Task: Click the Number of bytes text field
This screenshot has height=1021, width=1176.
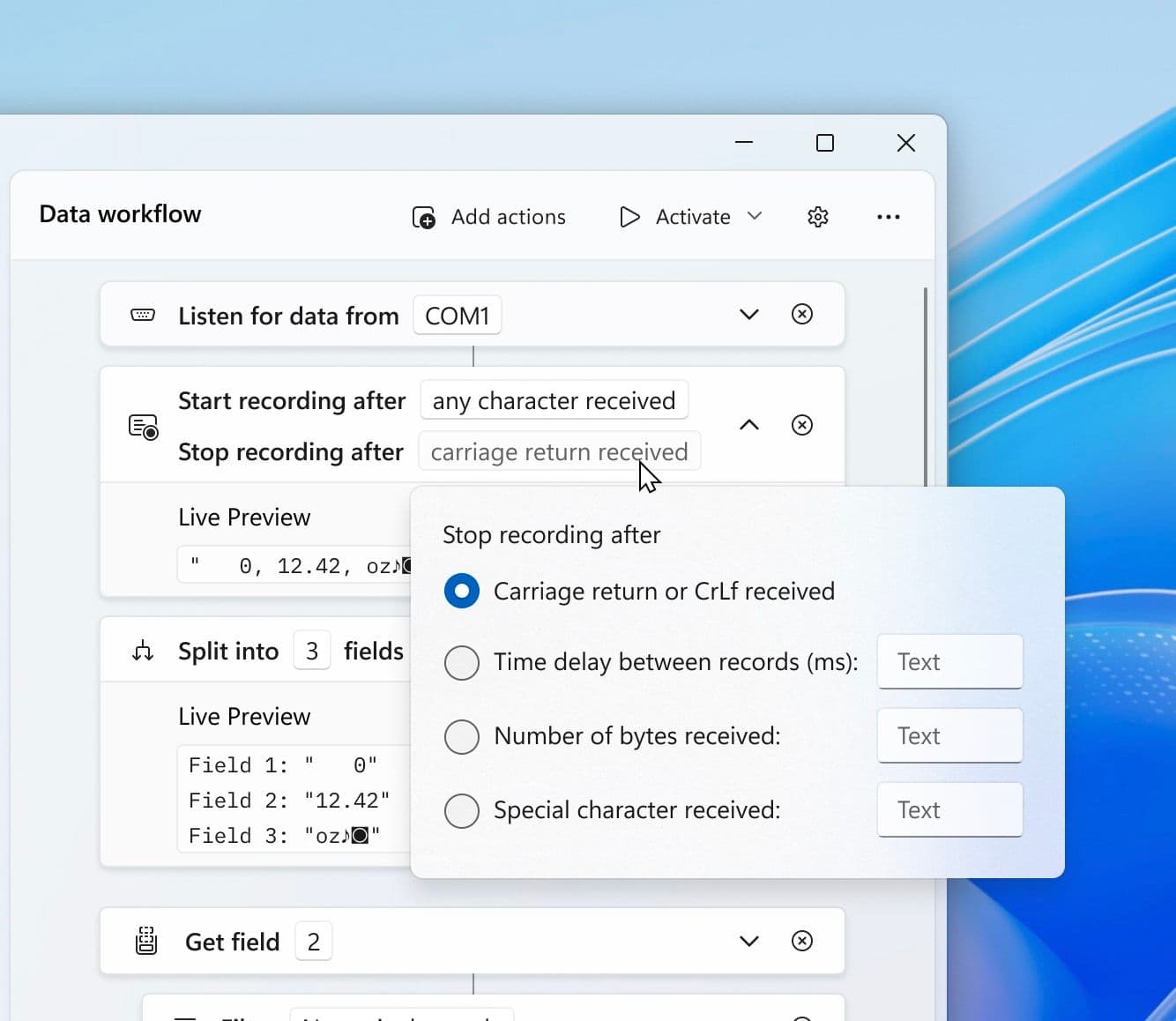Action: point(949,735)
